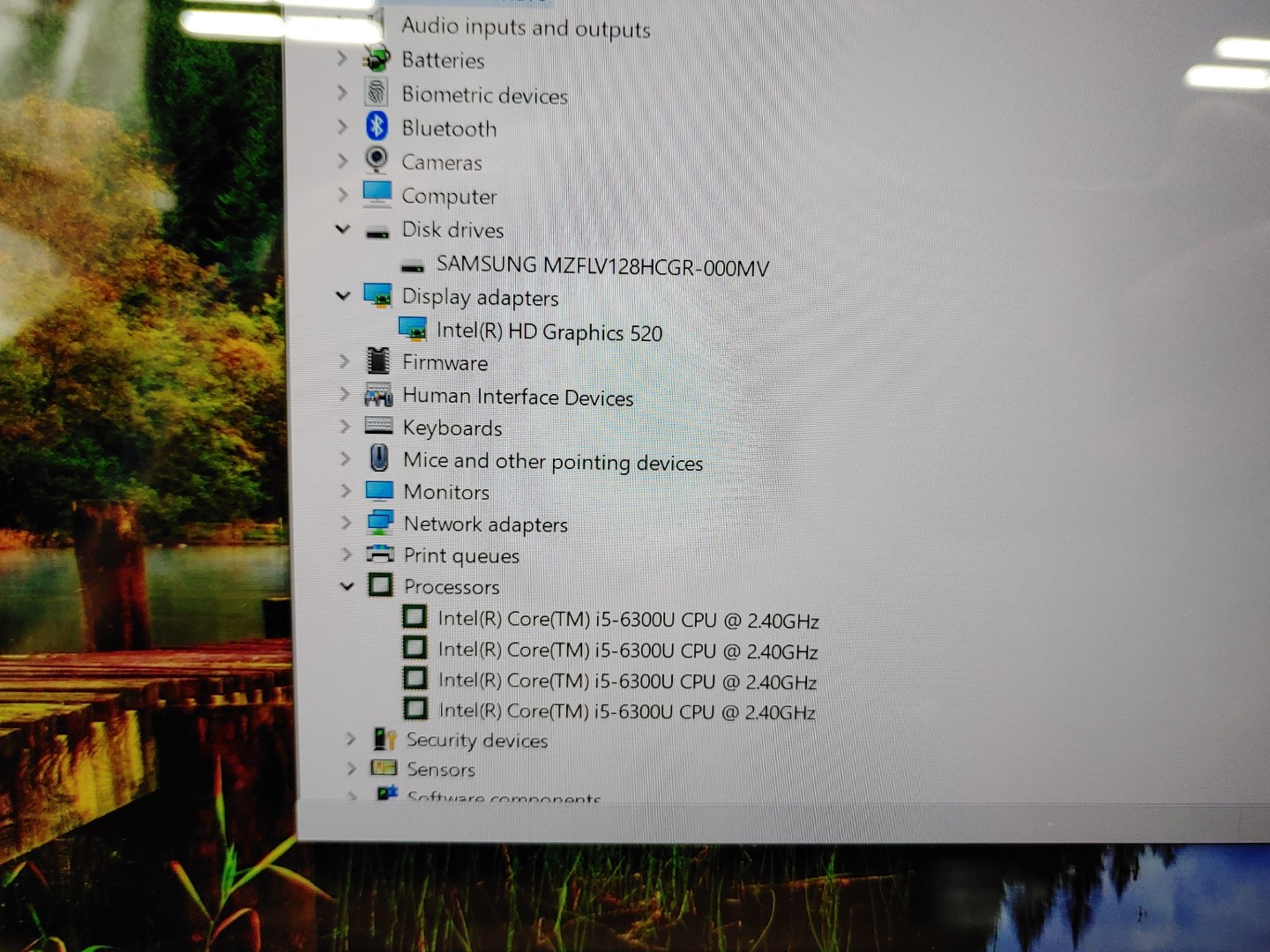Click the Samsung disk drive icon
The image size is (1270, 952).
pyautogui.click(x=412, y=266)
